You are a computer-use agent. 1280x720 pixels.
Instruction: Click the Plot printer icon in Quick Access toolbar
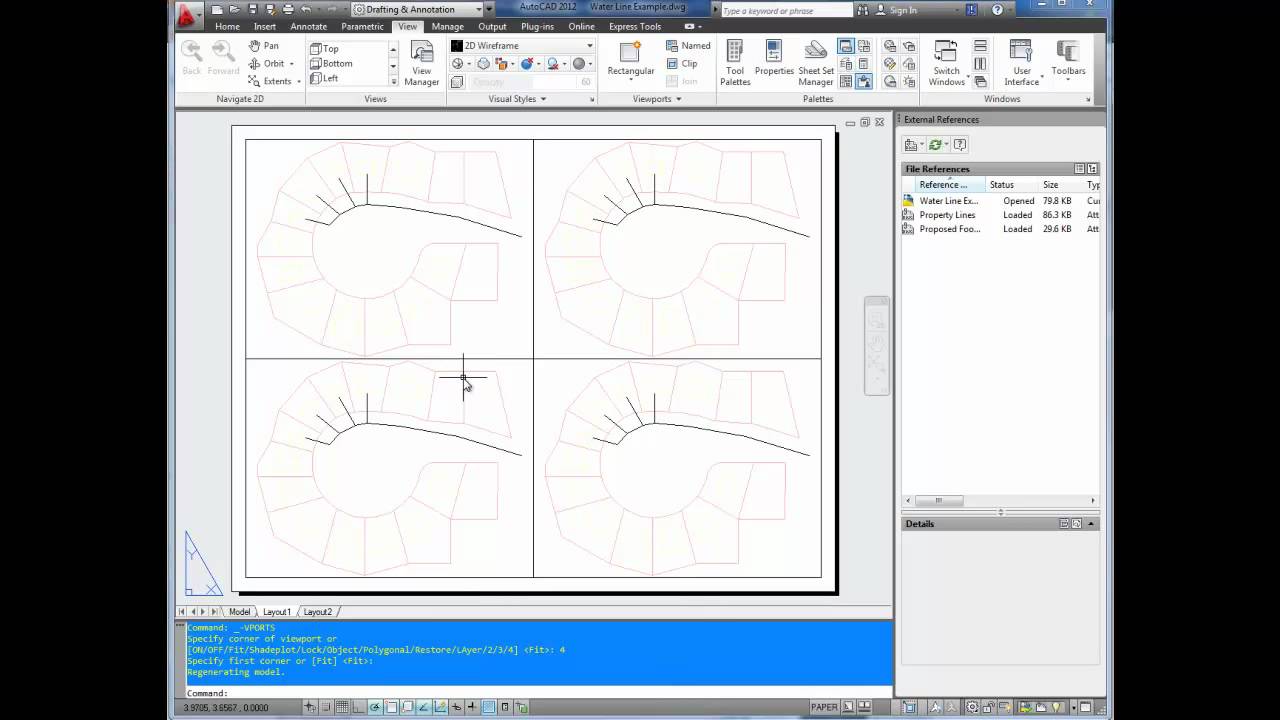point(288,10)
